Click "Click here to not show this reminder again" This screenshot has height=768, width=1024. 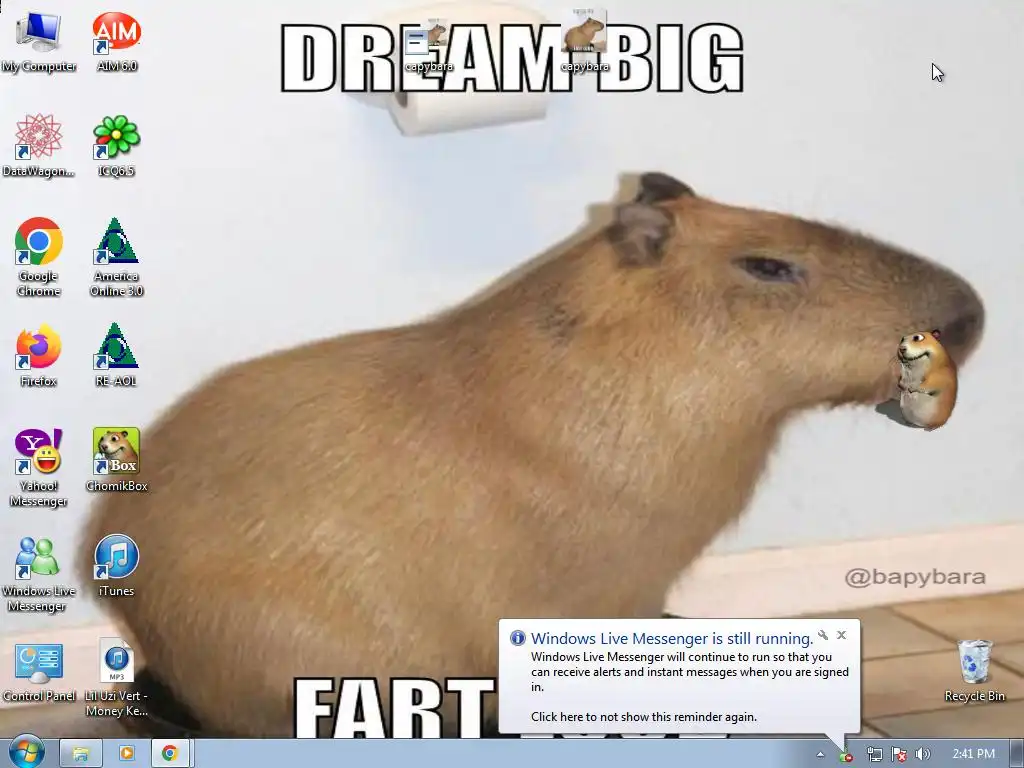coord(643,716)
